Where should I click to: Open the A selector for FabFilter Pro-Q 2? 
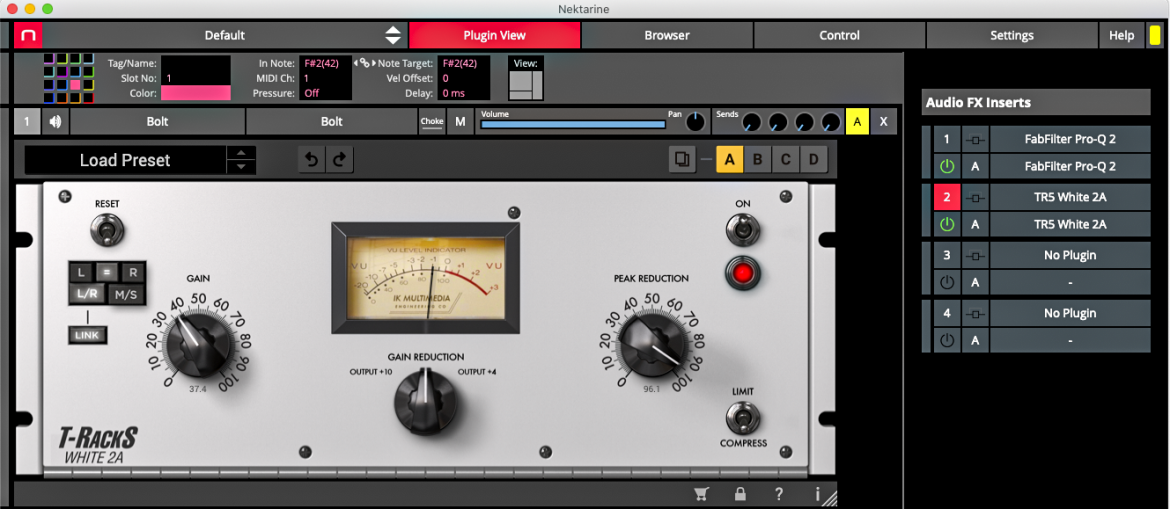[x=975, y=166]
